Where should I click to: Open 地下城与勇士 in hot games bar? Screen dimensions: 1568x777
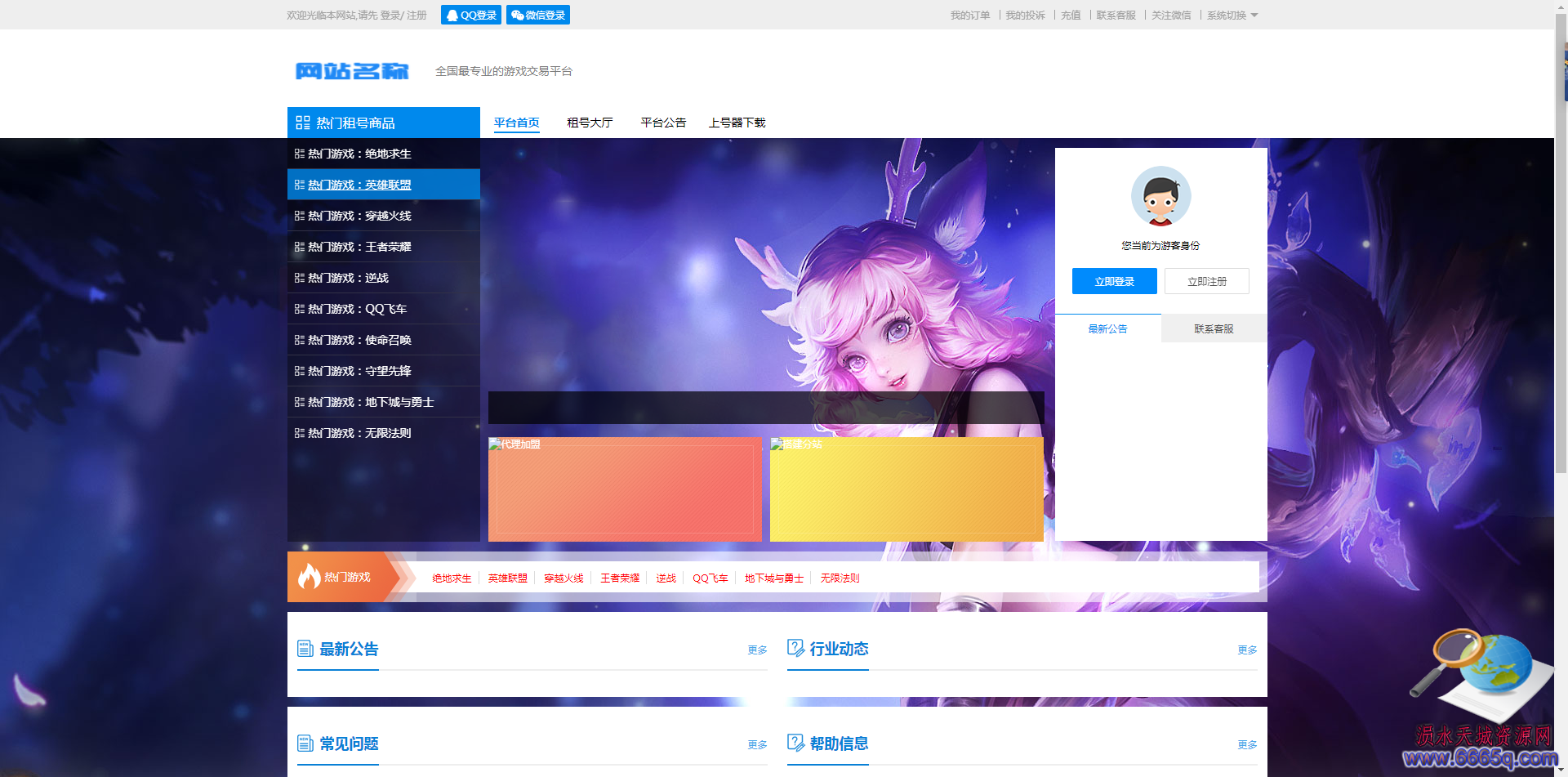click(774, 578)
